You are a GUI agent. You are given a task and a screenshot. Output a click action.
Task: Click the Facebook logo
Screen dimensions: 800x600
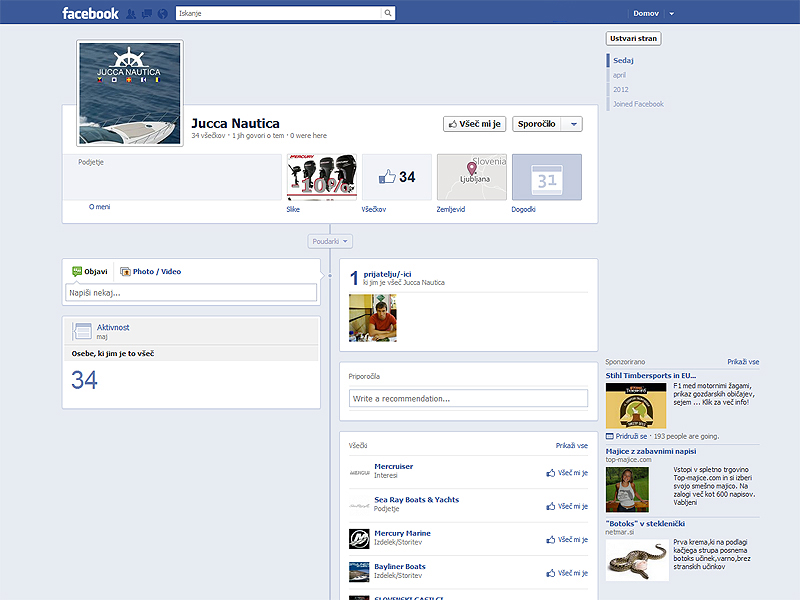pyautogui.click(x=90, y=13)
